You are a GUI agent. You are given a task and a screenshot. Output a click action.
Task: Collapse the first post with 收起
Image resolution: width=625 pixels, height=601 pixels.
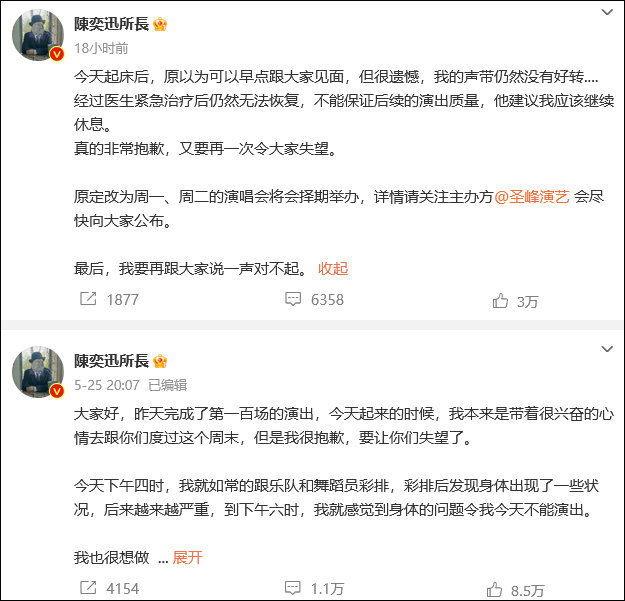tap(332, 268)
